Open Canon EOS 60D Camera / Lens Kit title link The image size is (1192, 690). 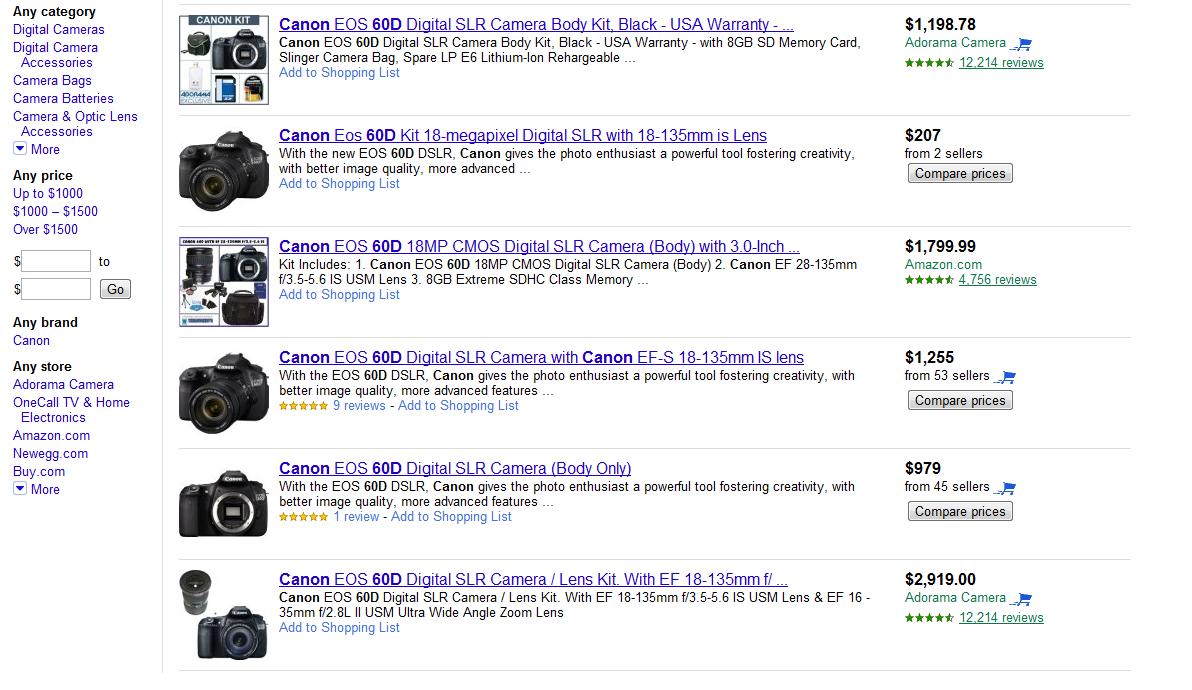(533, 579)
